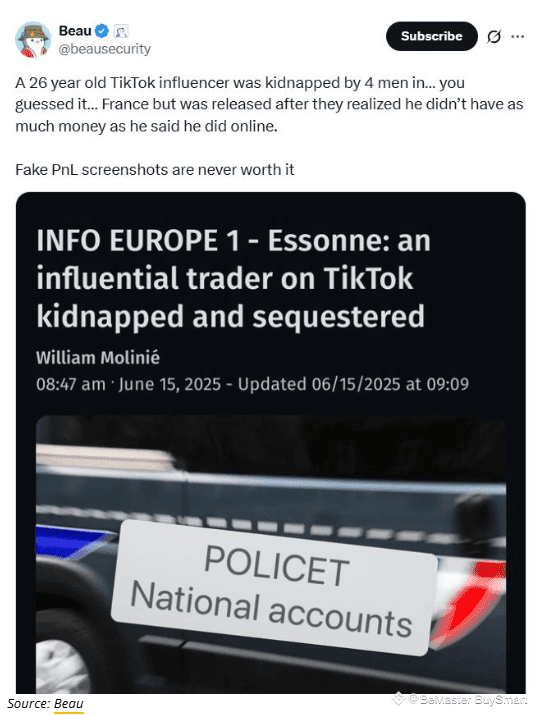535x715 pixels.
Task: Click the tweet text about kidnapped influencer
Action: [269, 104]
